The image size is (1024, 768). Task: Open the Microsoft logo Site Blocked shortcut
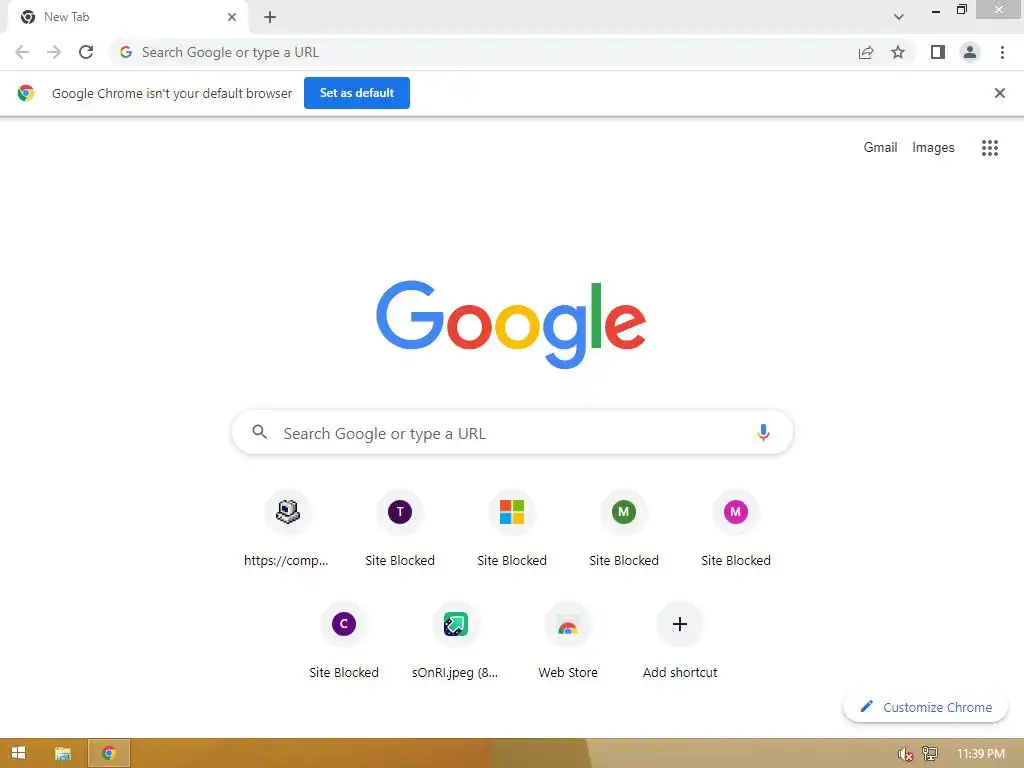[512, 528]
